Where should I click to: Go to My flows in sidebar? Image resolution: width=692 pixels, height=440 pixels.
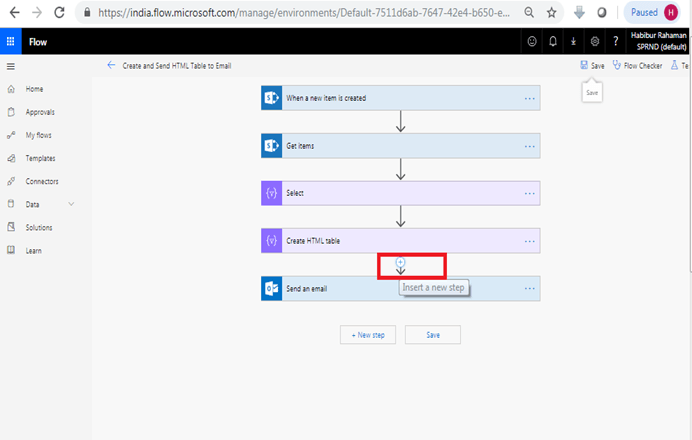pyautogui.click(x=38, y=135)
